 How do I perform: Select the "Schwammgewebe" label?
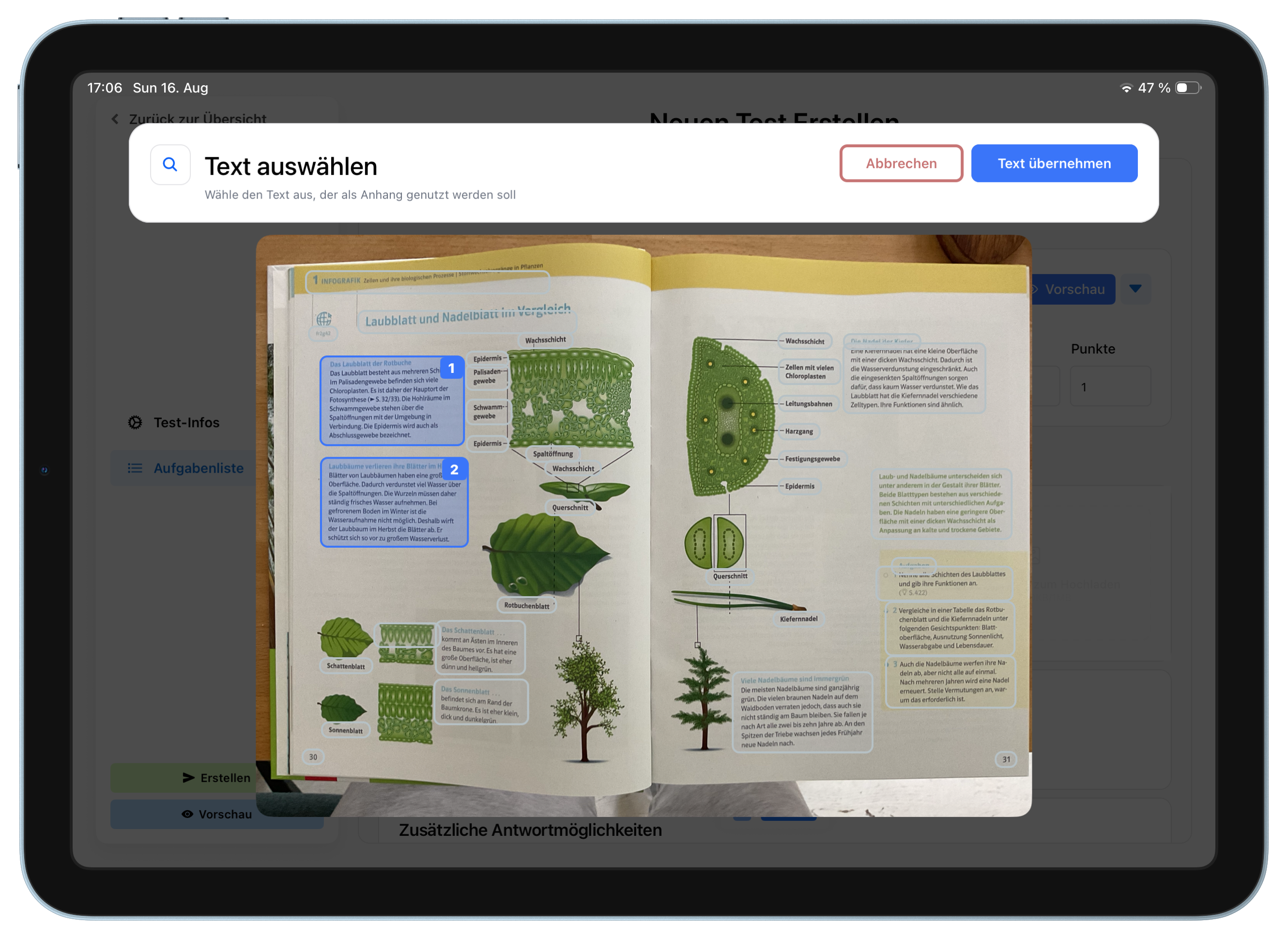(x=488, y=412)
